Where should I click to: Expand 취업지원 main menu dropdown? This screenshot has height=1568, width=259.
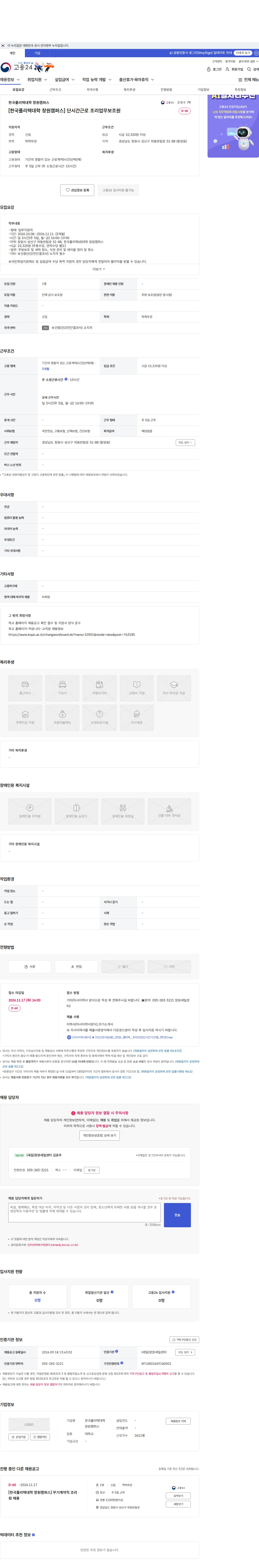pos(37,80)
